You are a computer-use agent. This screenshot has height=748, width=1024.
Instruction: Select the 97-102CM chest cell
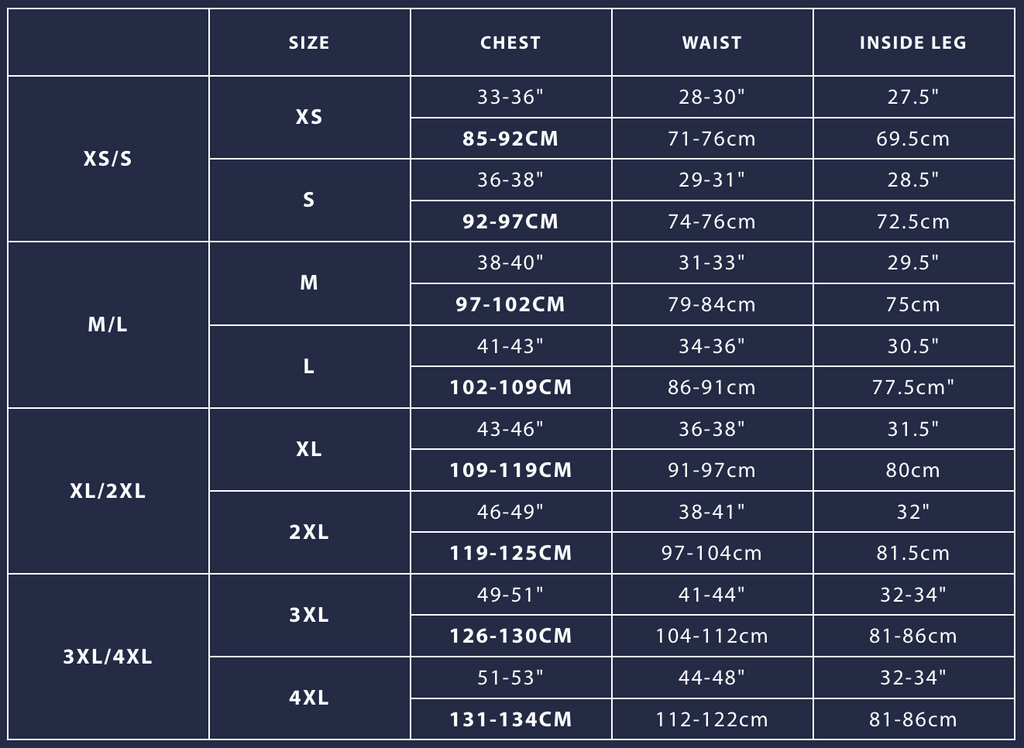[511, 304]
